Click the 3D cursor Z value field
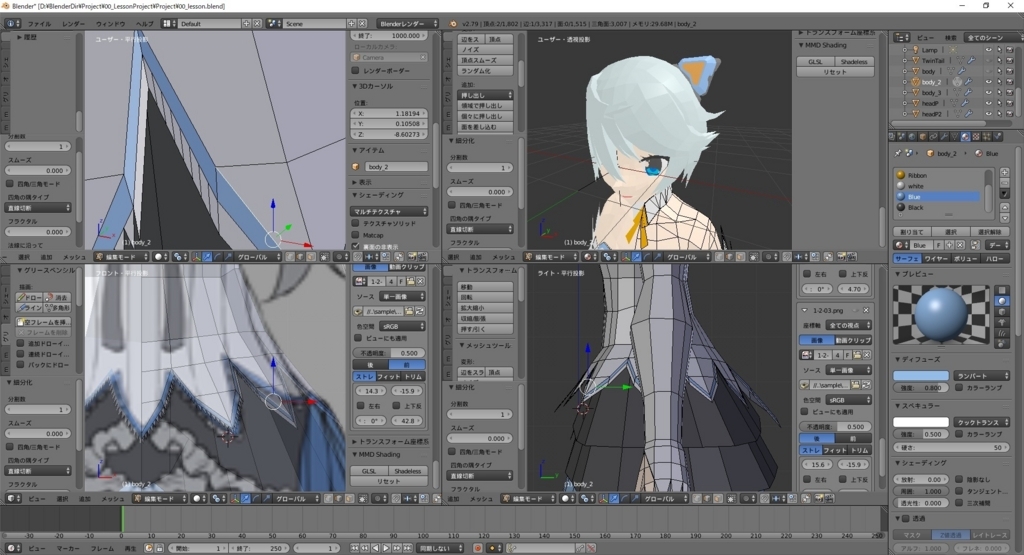Screen dimensions: 1024x555 coord(390,135)
